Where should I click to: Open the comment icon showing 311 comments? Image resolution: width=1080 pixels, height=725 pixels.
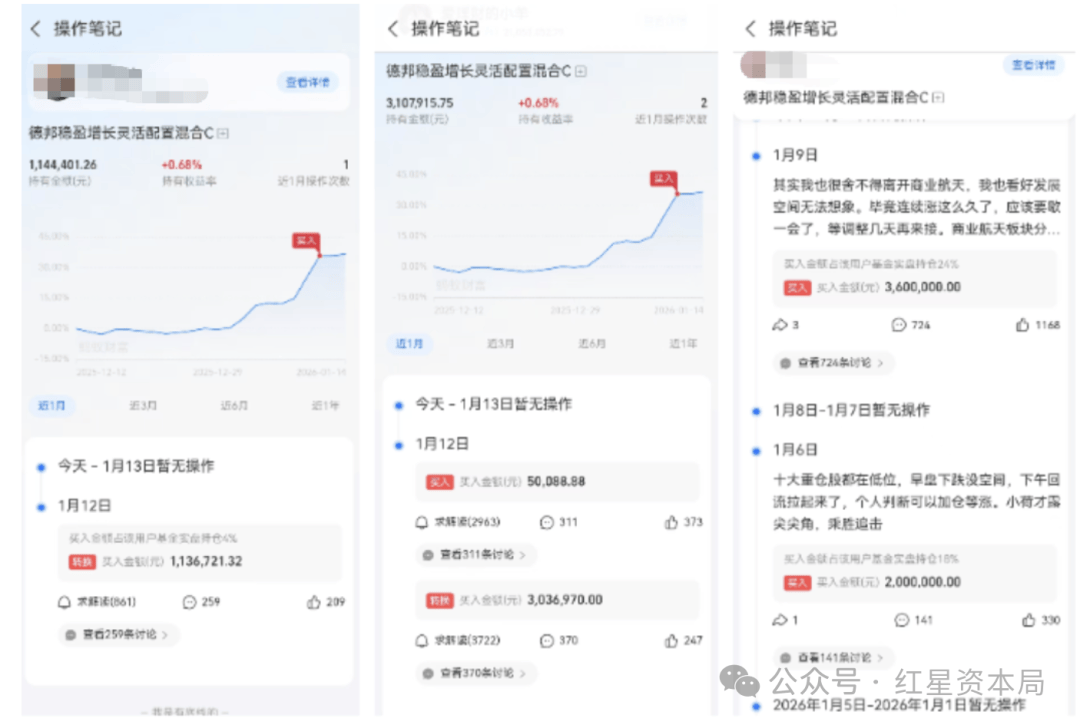[546, 522]
